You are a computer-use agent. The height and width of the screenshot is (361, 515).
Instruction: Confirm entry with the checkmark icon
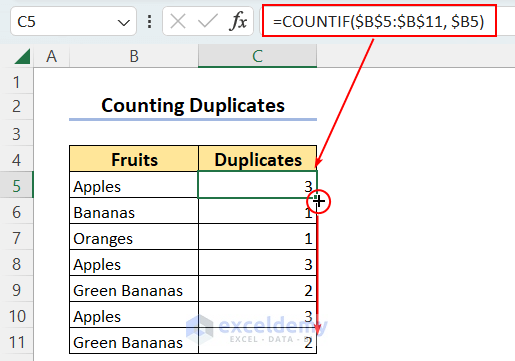point(207,22)
